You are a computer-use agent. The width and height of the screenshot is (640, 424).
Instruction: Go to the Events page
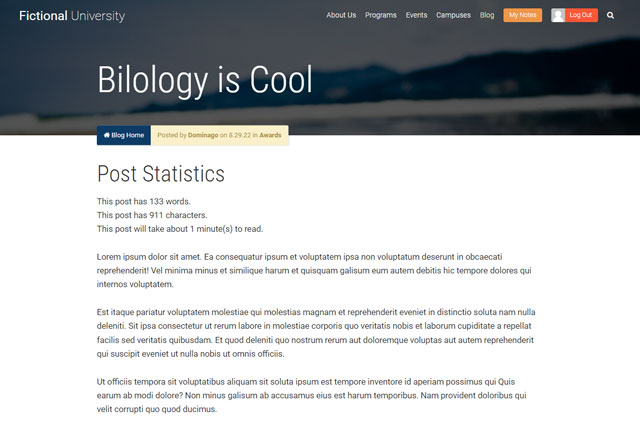(416, 15)
